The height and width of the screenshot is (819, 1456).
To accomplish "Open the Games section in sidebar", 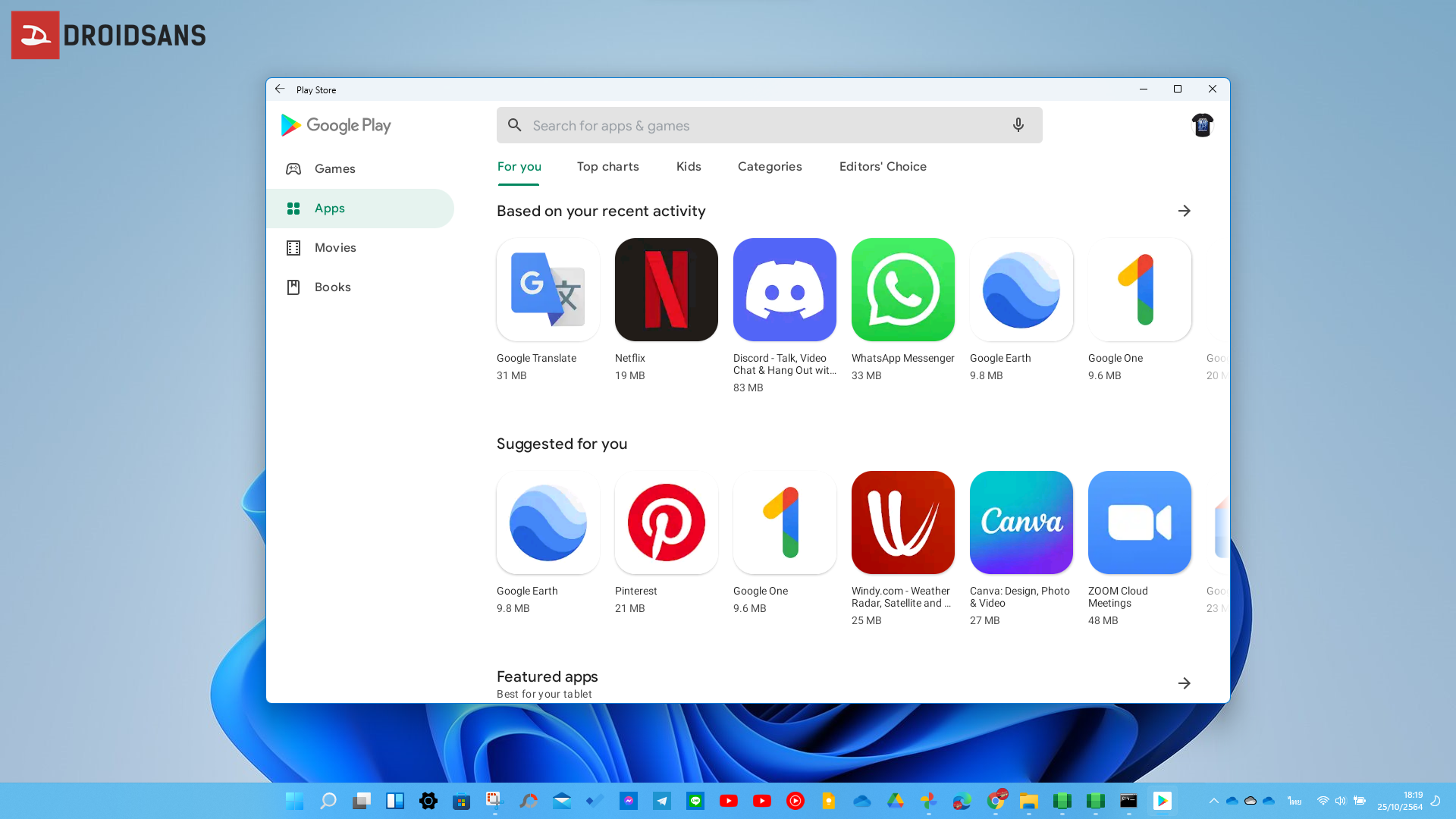I will (x=334, y=168).
